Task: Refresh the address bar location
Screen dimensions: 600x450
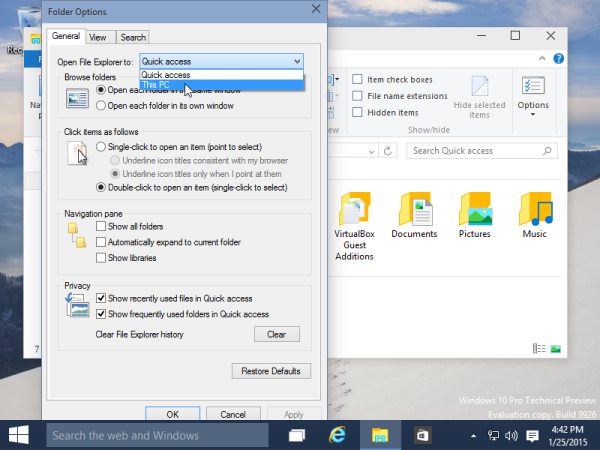Action: (388, 151)
